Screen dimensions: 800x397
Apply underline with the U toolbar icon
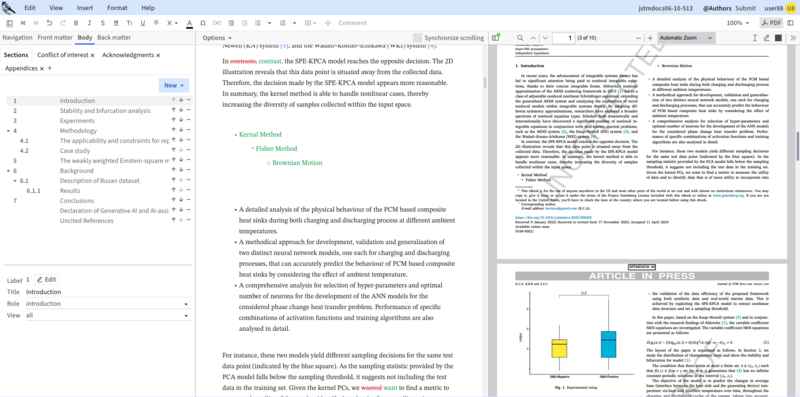142,23
